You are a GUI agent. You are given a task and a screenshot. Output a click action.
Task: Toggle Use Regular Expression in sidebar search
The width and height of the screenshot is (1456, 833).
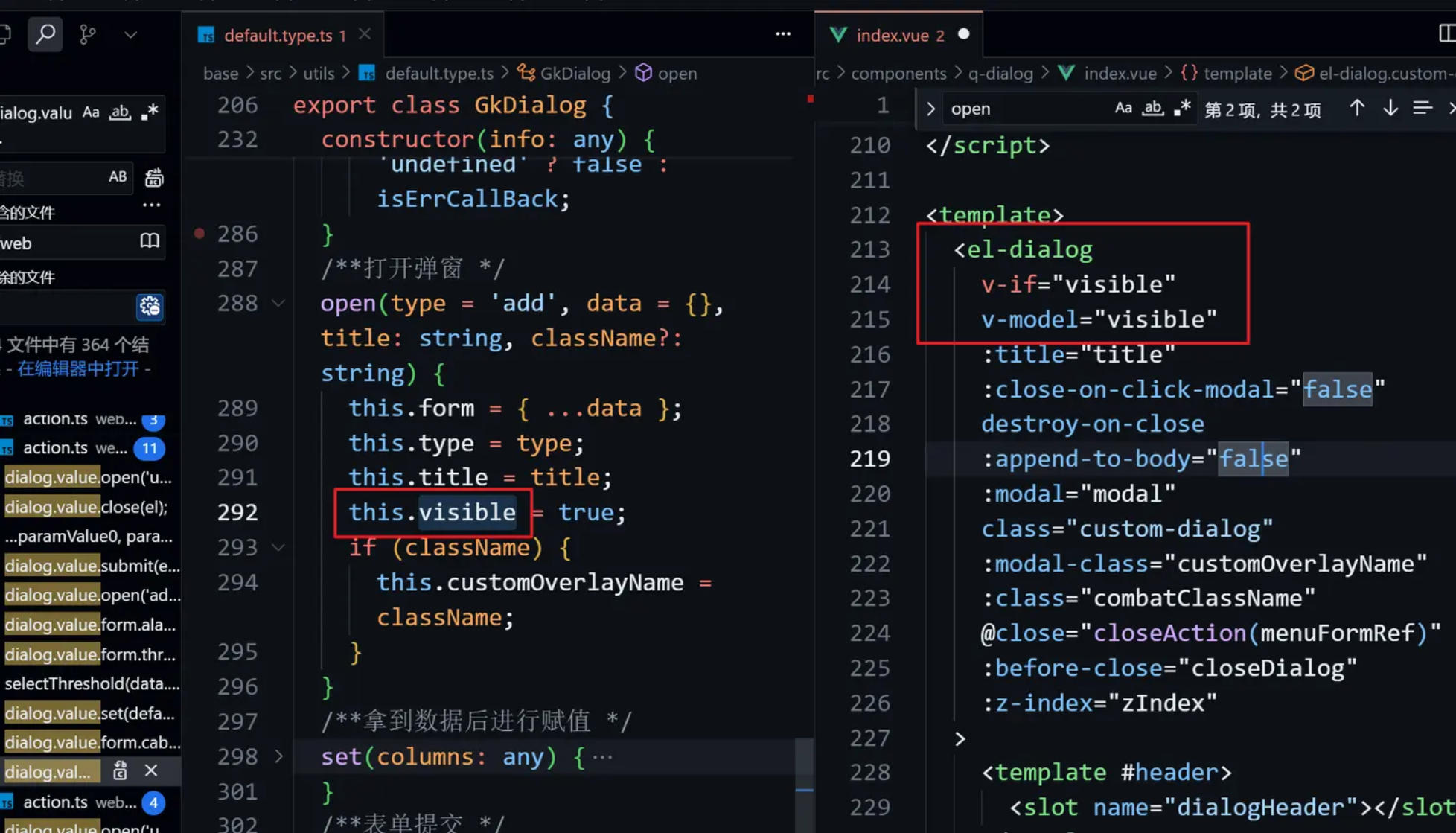click(150, 112)
